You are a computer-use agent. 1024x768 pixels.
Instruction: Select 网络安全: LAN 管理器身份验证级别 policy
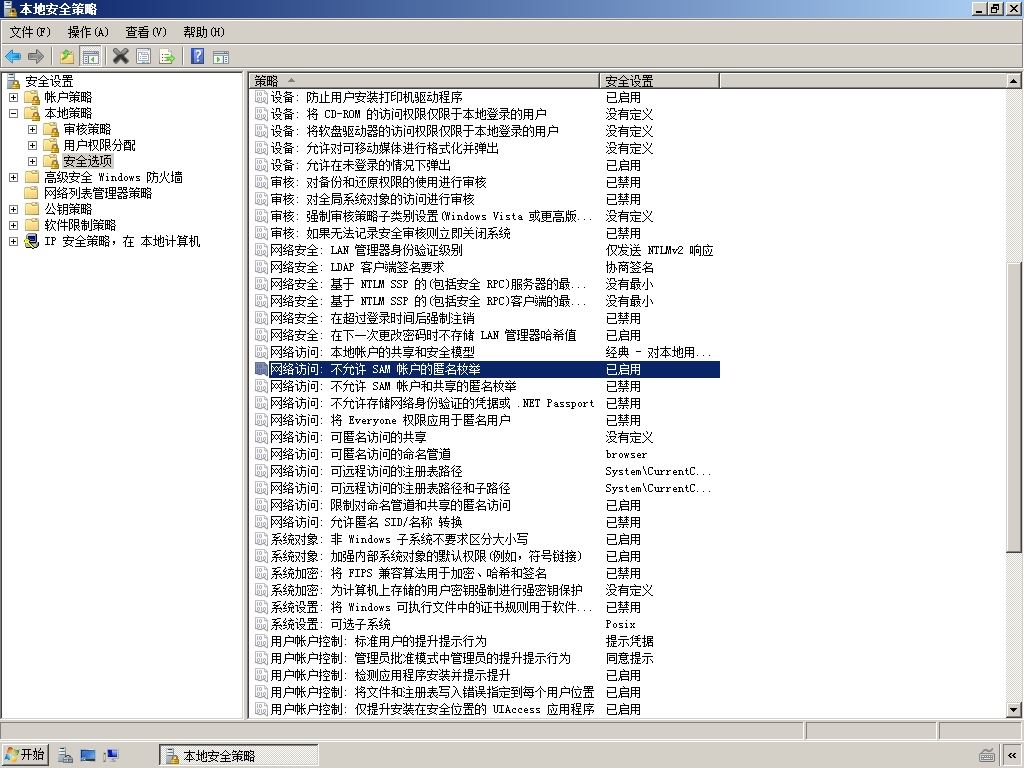[x=366, y=250]
